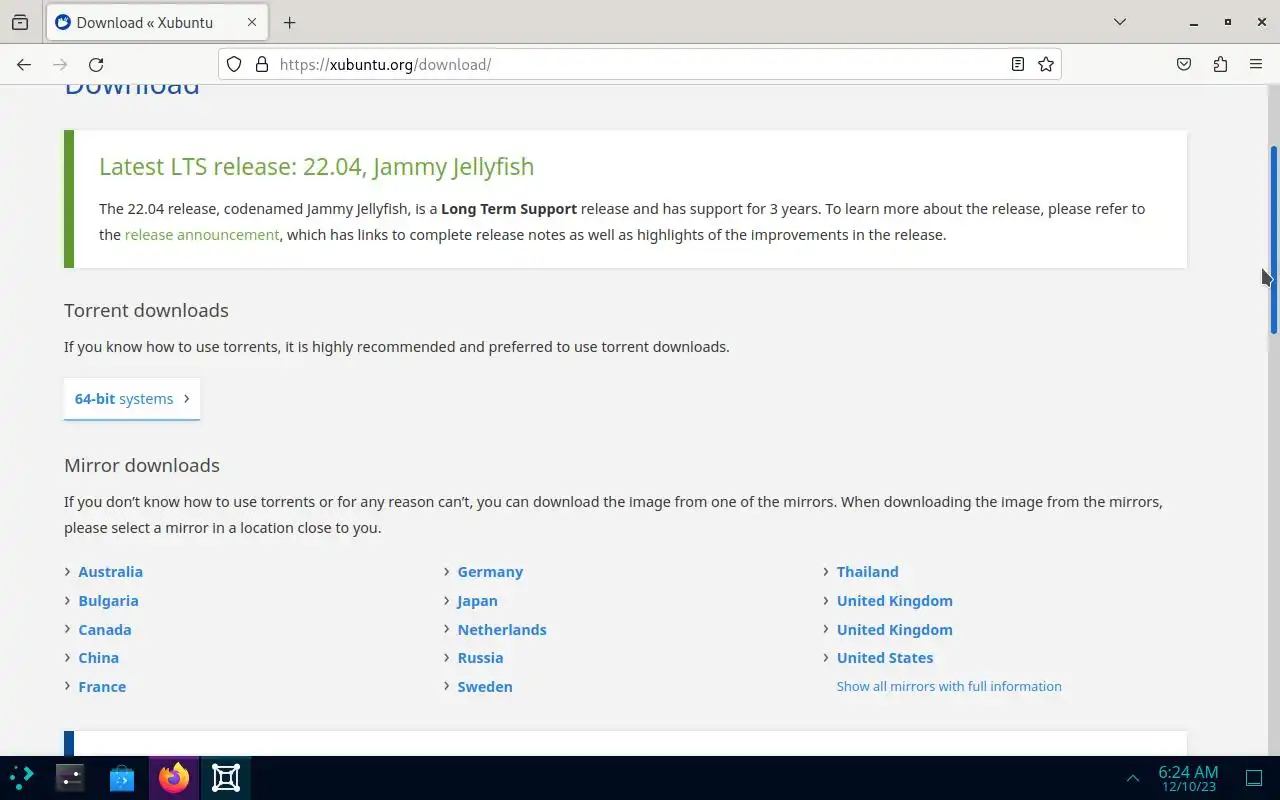
Task: Click the Mirror downloads heading
Action: coord(142,466)
